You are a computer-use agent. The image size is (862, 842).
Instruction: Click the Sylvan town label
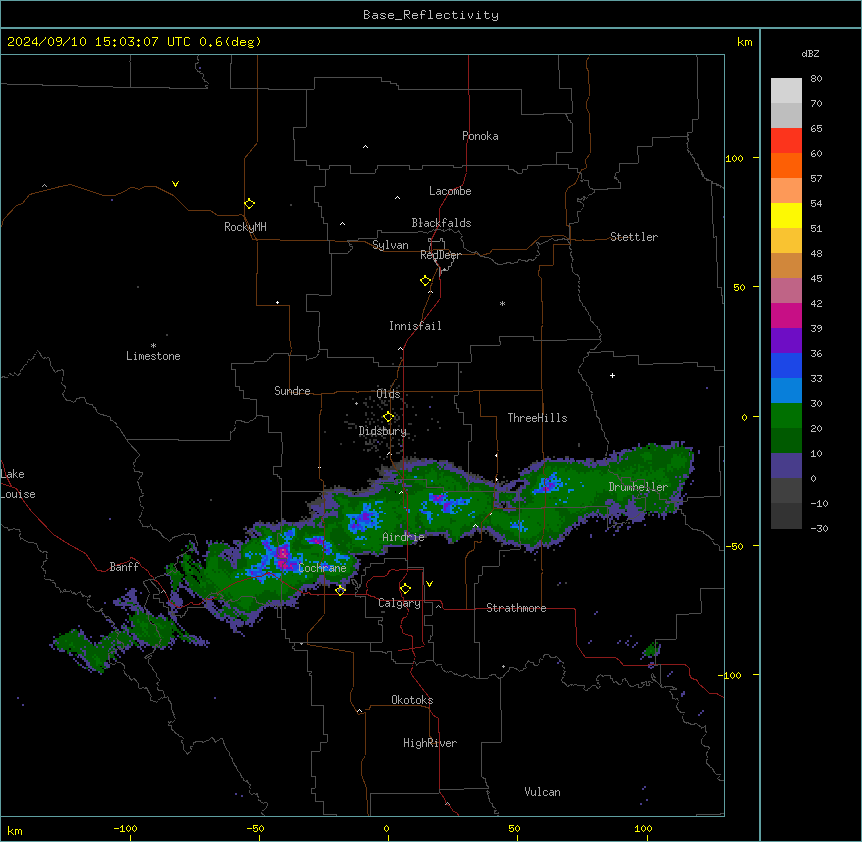click(x=390, y=245)
